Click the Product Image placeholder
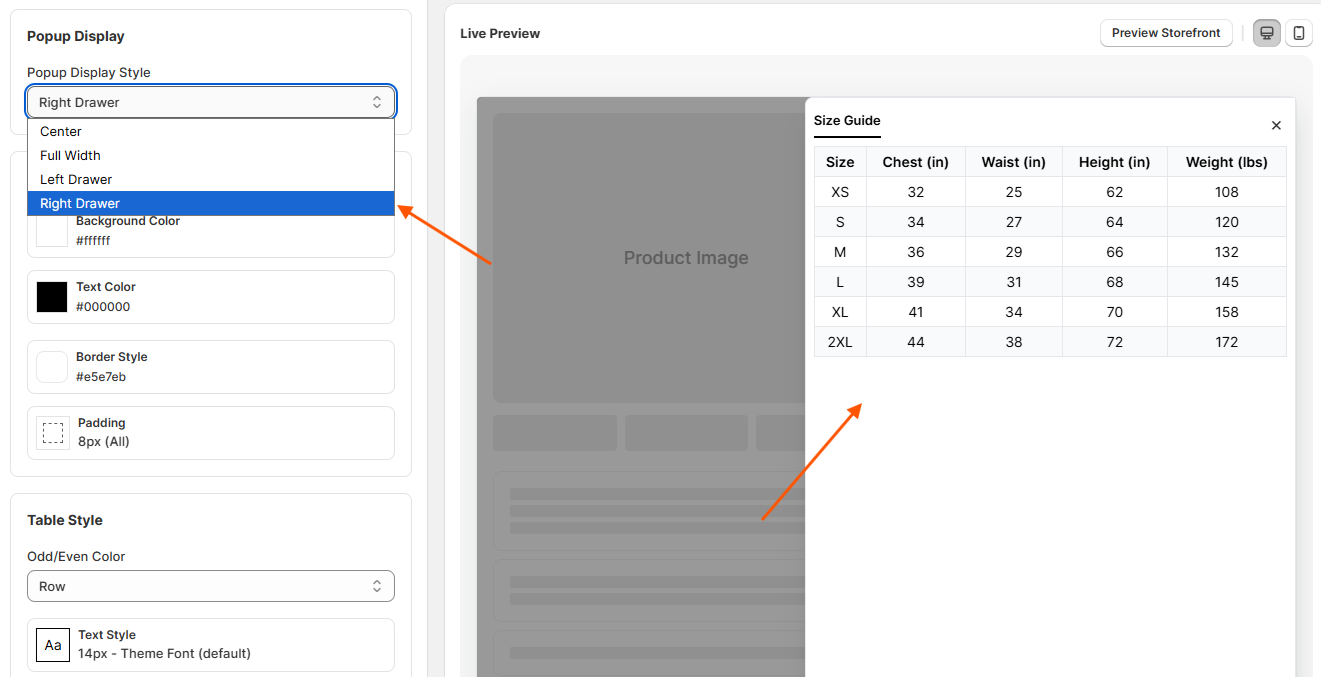The height and width of the screenshot is (678, 1321). [649, 258]
